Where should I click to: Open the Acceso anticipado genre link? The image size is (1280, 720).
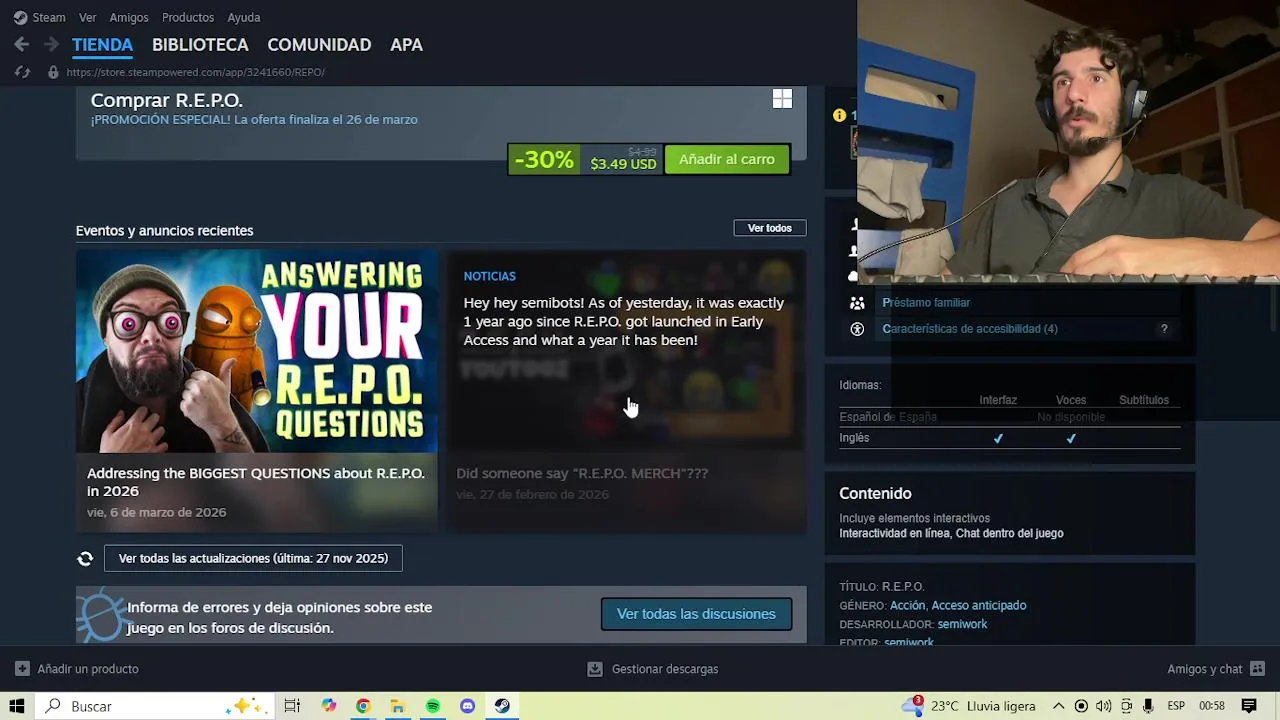tap(979, 606)
